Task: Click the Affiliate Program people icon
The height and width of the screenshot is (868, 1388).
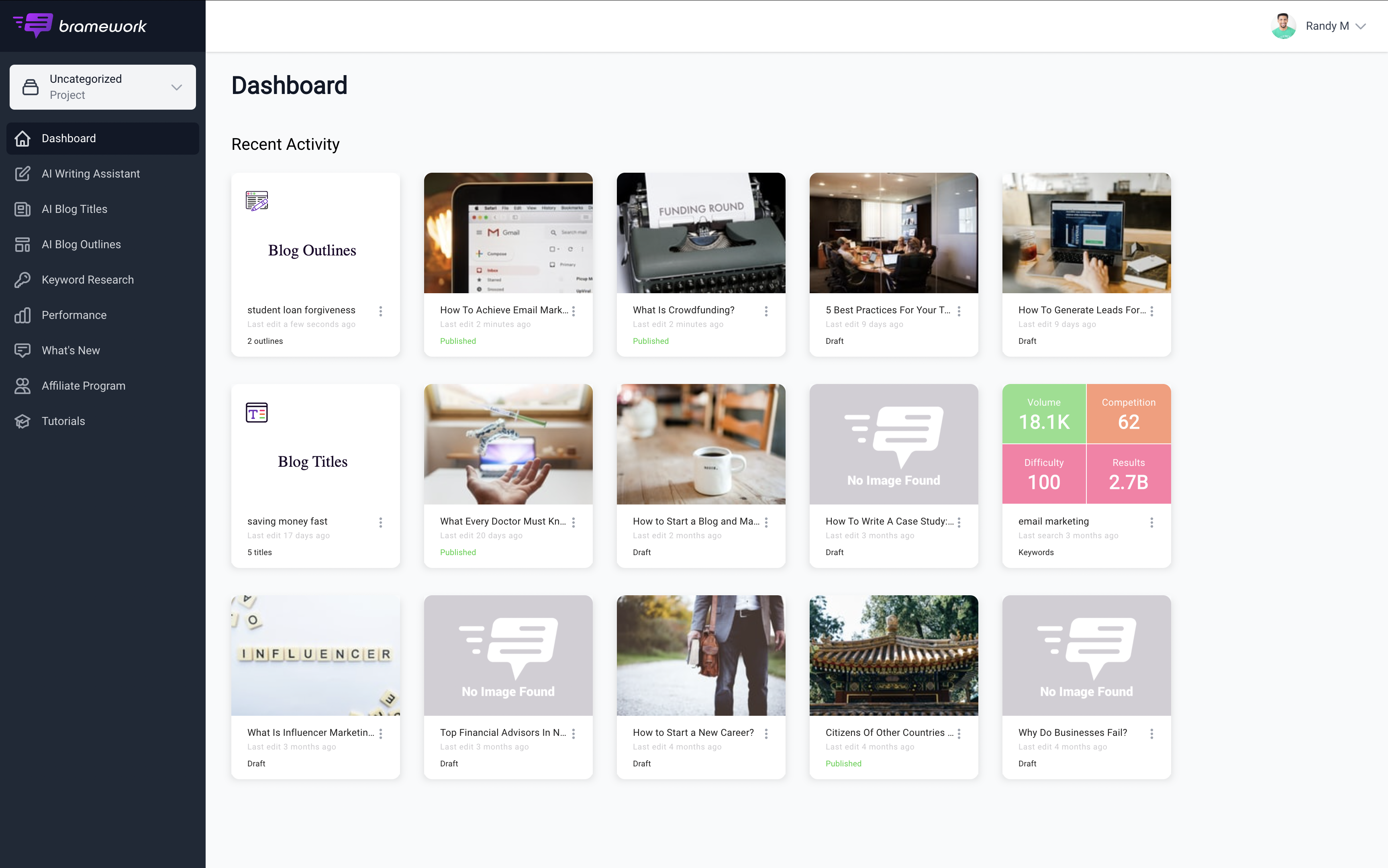Action: point(22,386)
